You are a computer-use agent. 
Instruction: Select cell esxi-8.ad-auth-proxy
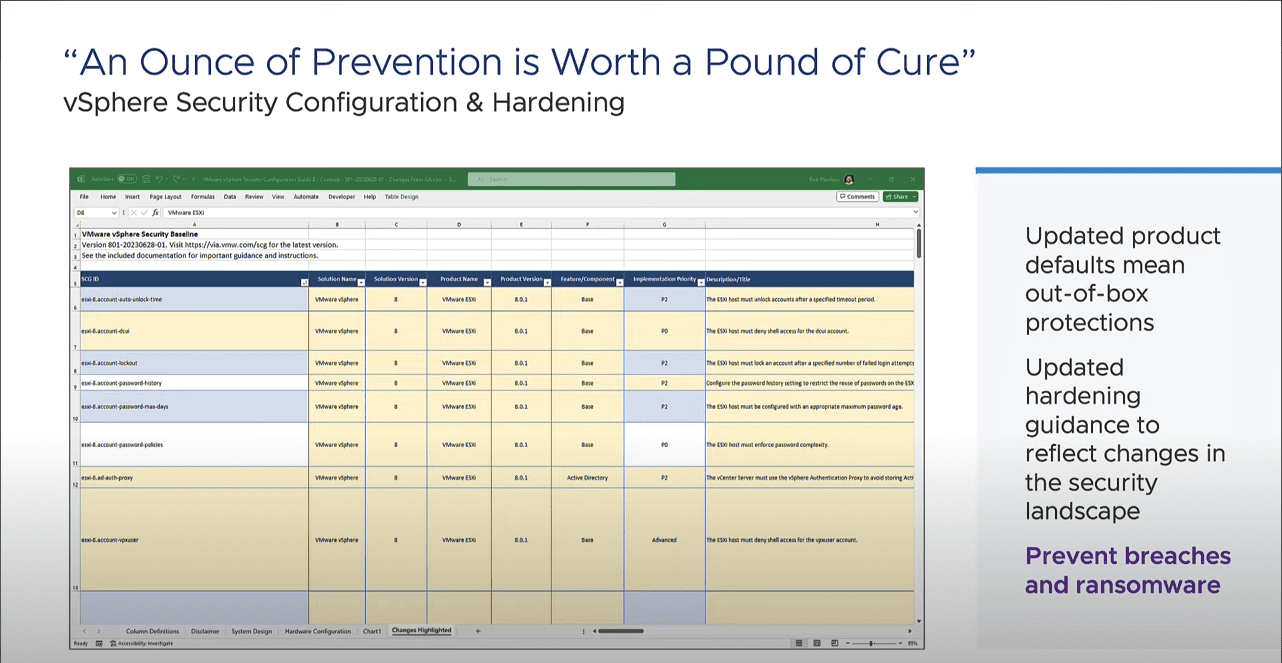point(194,478)
